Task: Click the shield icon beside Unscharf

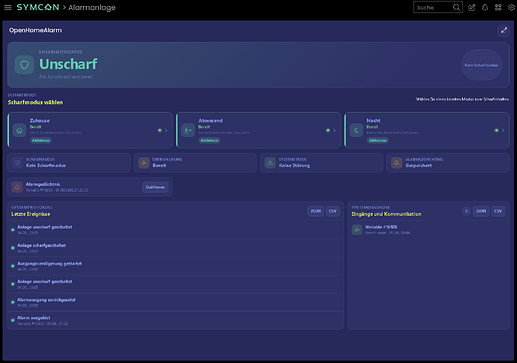Action: click(24, 65)
